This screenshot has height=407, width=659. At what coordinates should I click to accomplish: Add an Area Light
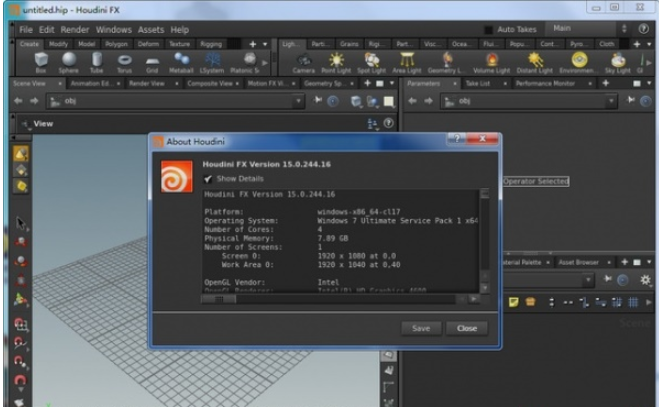tap(407, 63)
